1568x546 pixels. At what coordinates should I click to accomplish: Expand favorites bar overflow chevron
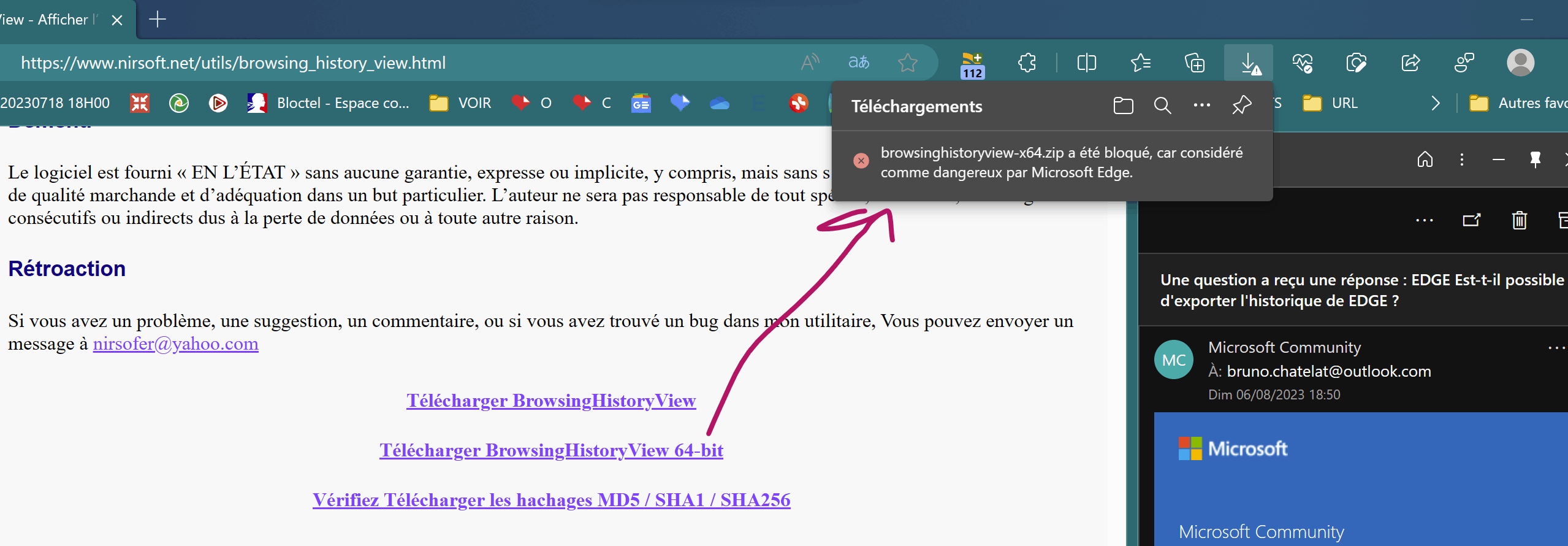pos(1435,103)
